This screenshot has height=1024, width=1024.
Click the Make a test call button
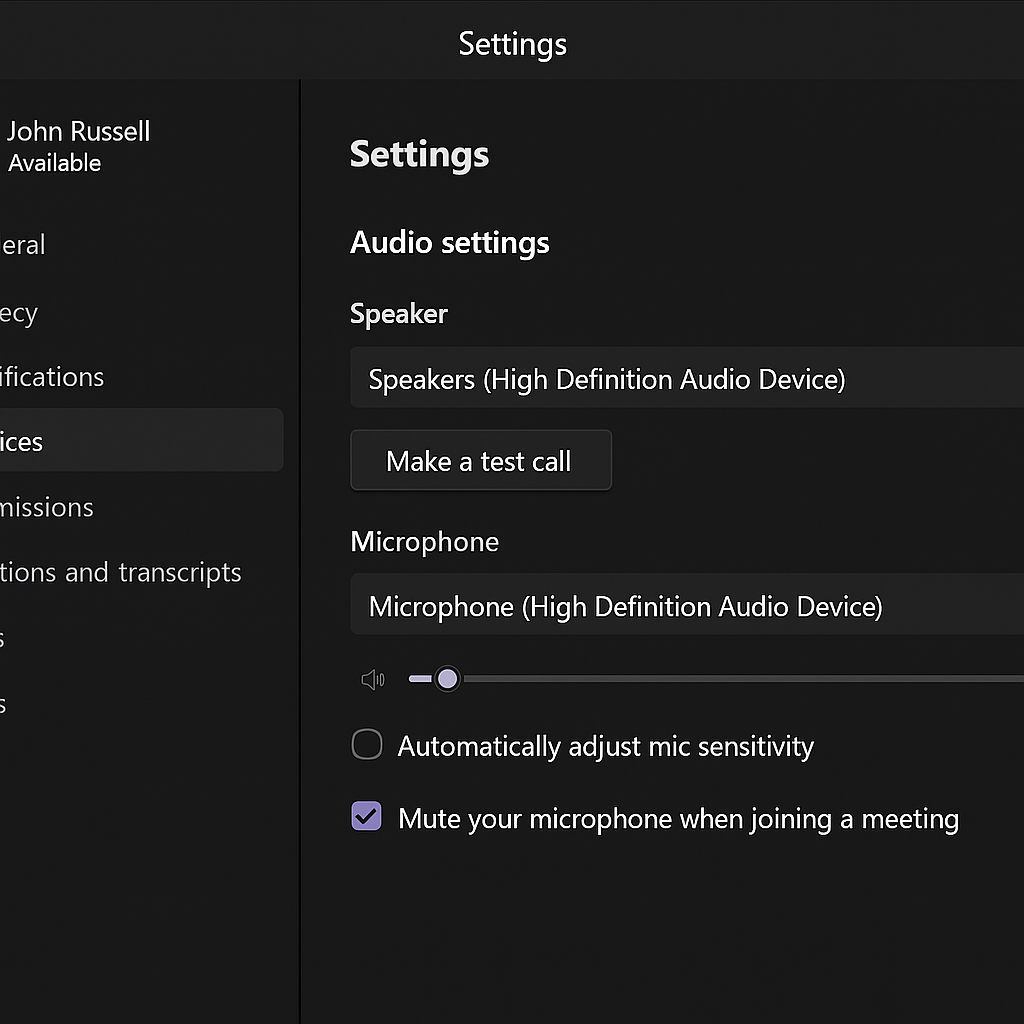[x=481, y=460]
